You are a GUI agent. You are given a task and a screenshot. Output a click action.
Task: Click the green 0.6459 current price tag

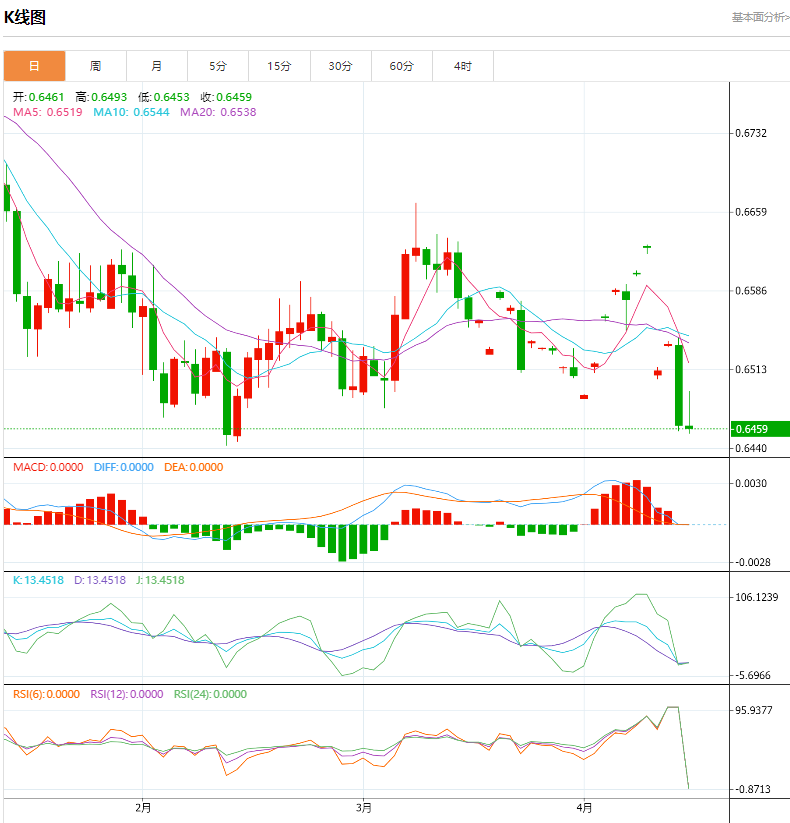tap(760, 429)
